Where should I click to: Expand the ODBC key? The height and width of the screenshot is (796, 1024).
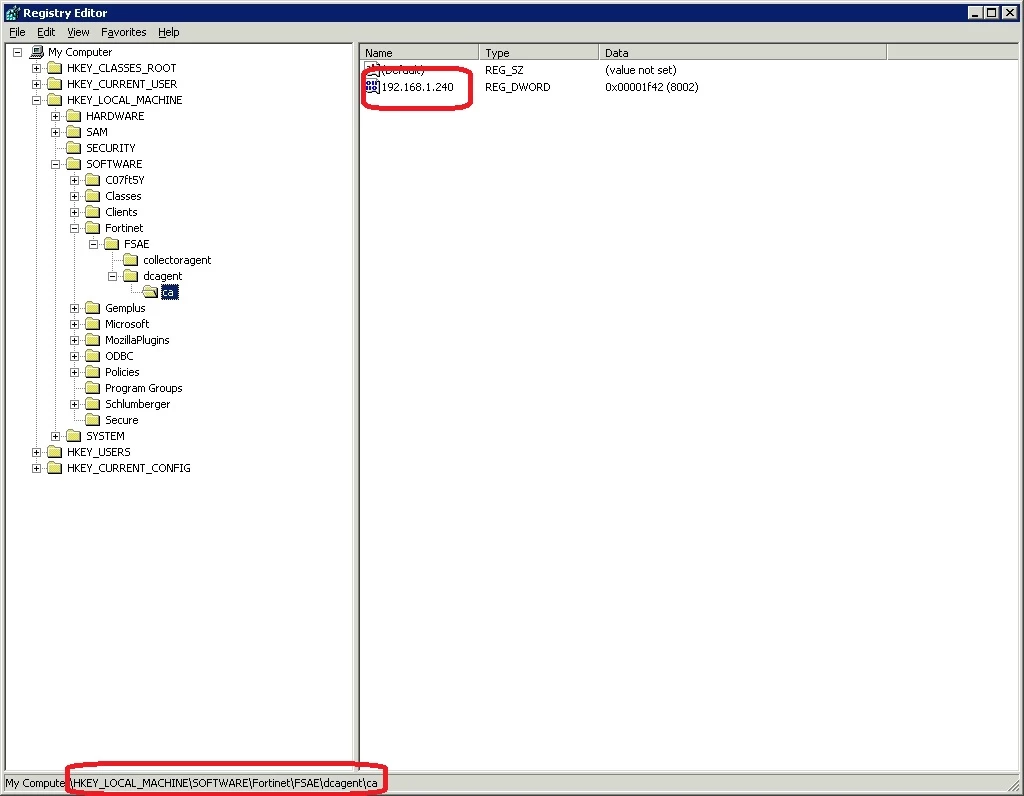pos(74,356)
